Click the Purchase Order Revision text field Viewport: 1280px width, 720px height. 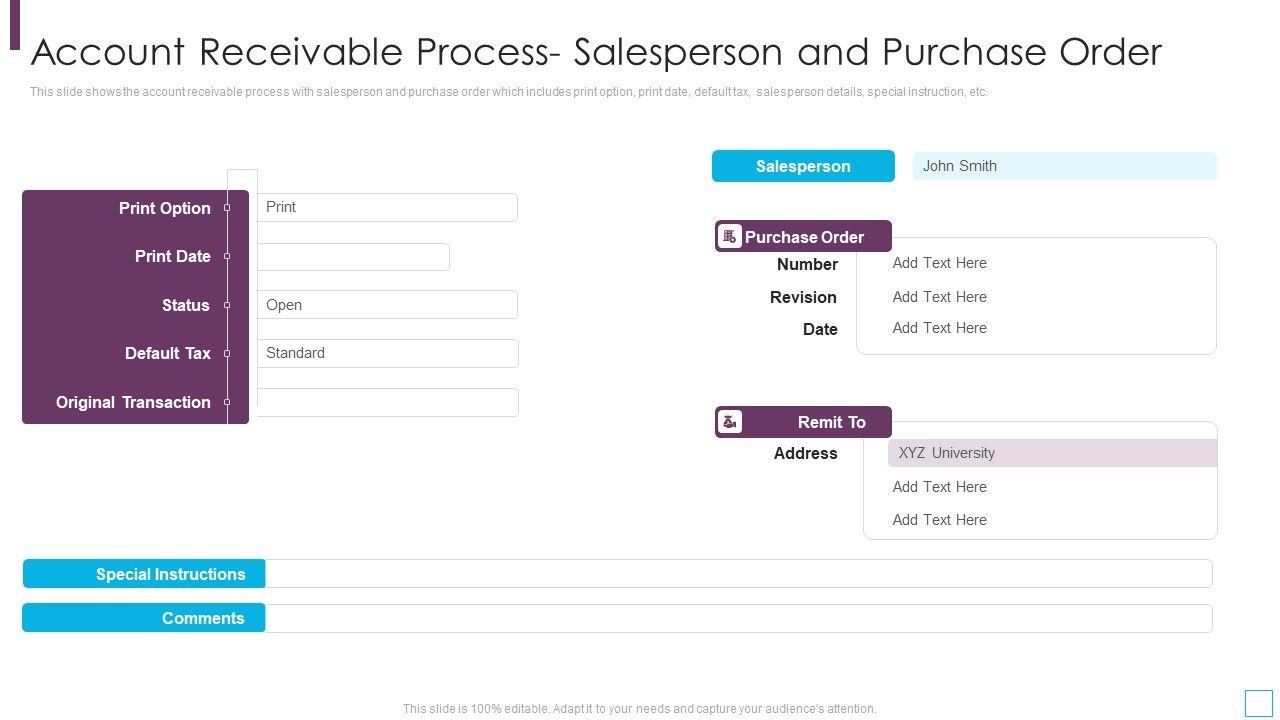[1040, 297]
